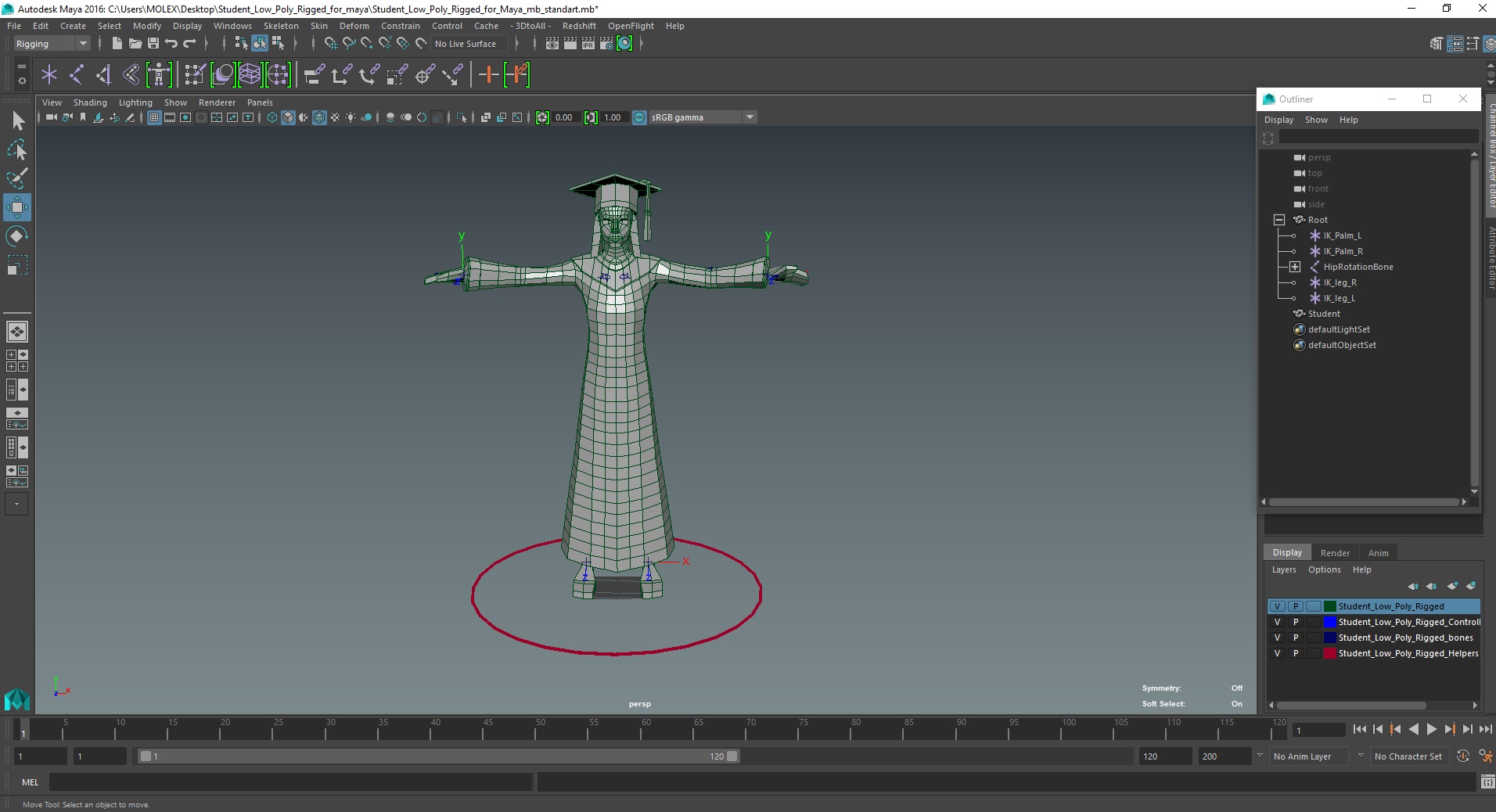1496x812 pixels.
Task: Click the Undo arrow icon
Action: pos(171,44)
